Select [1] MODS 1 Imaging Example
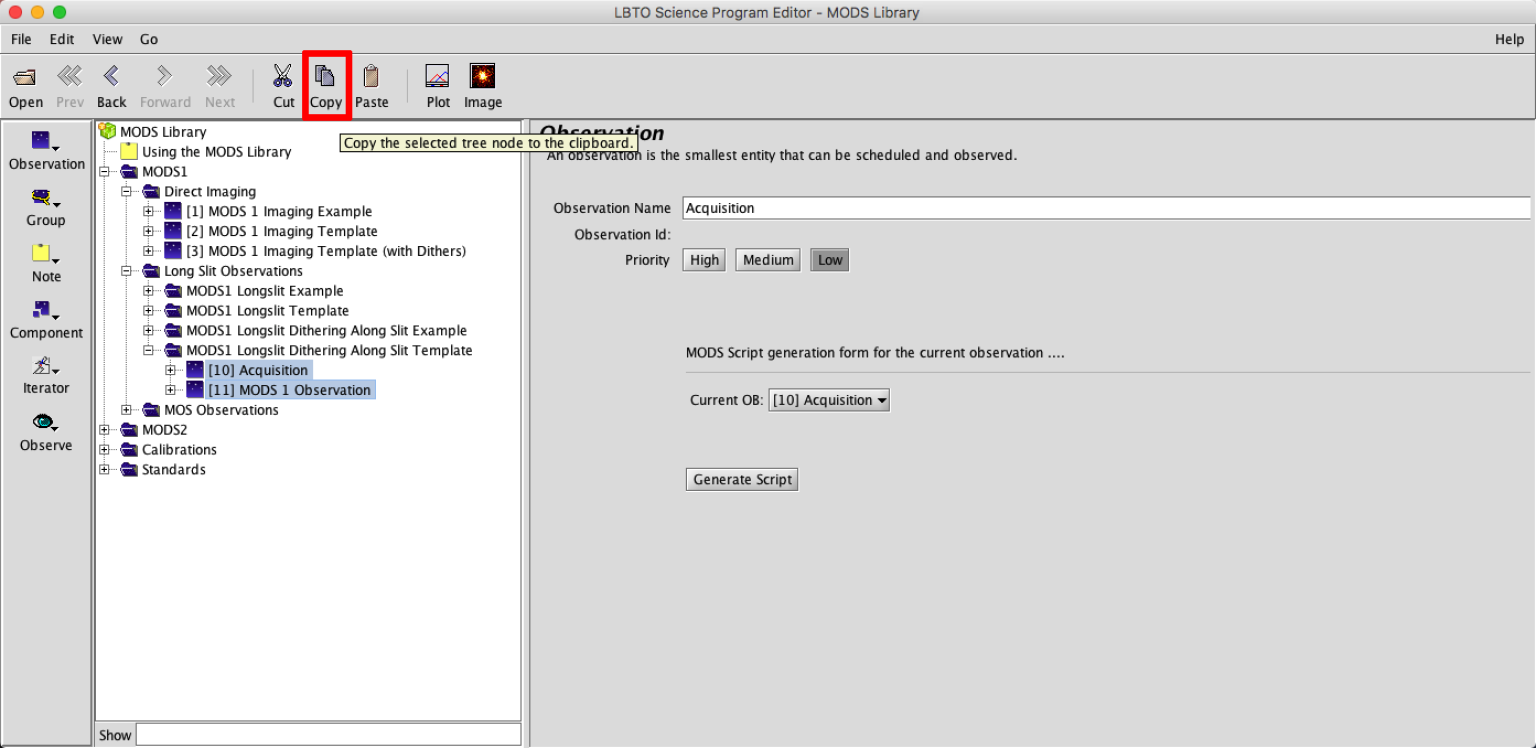Viewport: 1536px width, 748px height. 279,211
